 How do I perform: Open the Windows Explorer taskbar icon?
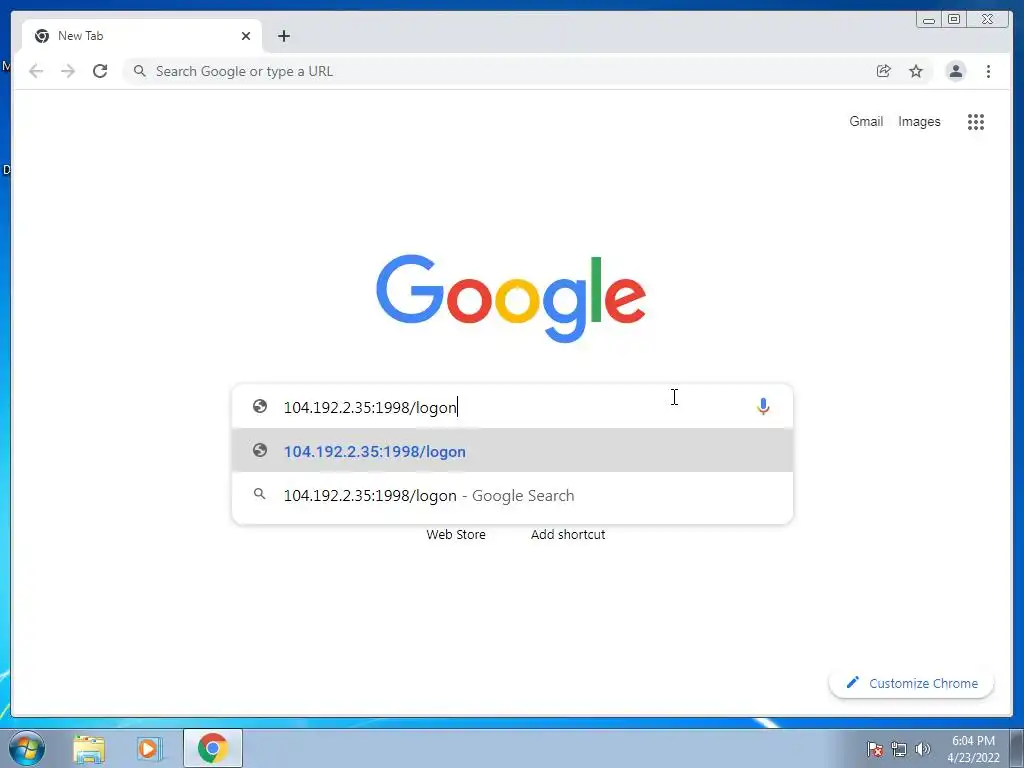[x=89, y=749]
